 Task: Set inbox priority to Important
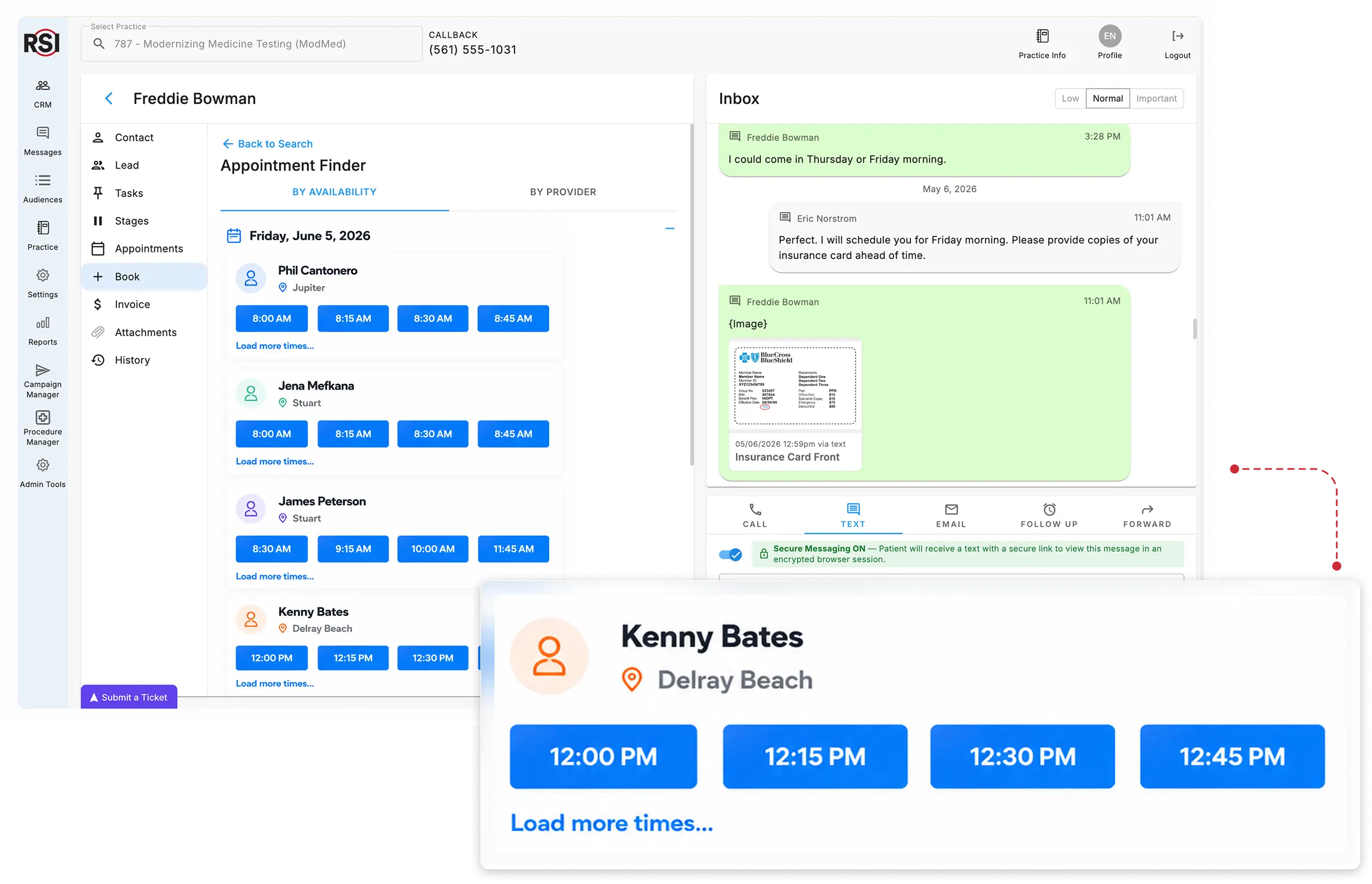coord(1156,99)
